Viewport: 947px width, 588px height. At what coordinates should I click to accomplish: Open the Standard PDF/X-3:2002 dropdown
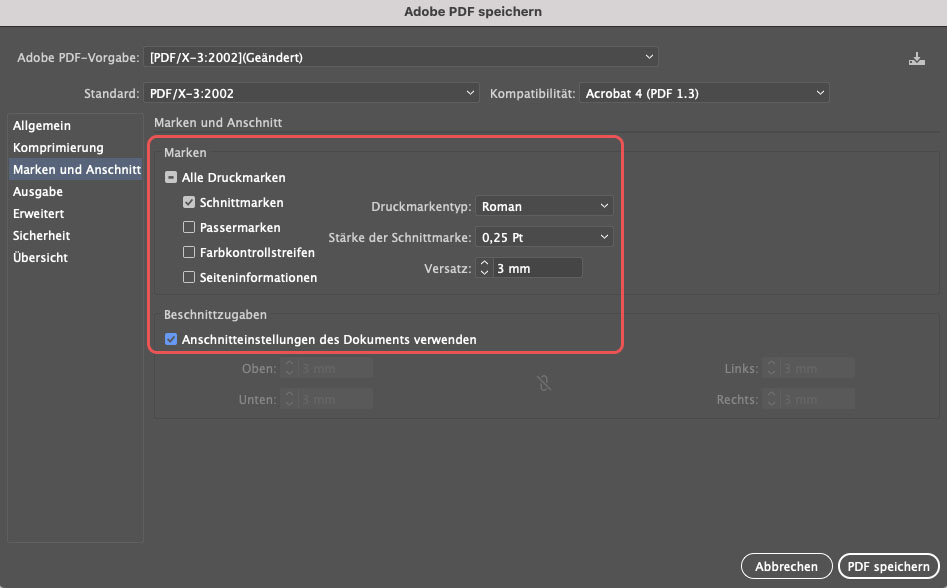pos(311,93)
